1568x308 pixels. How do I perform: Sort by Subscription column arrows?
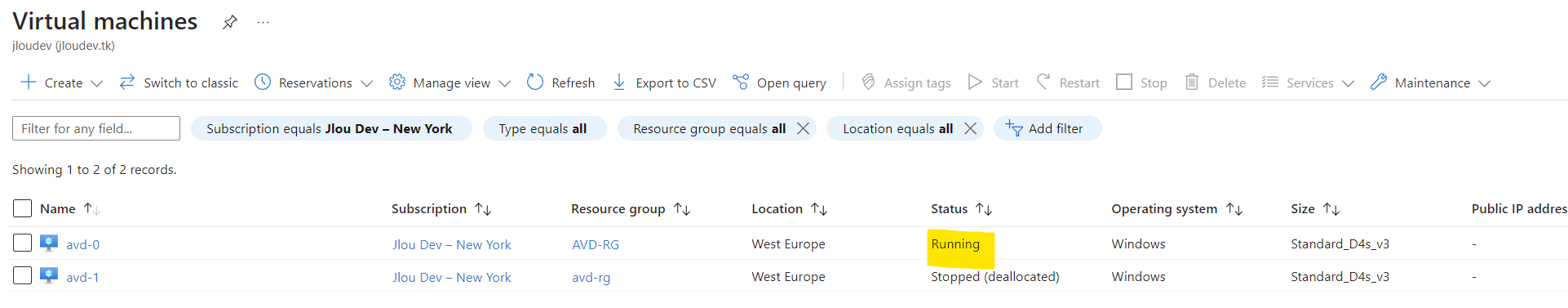(483, 209)
